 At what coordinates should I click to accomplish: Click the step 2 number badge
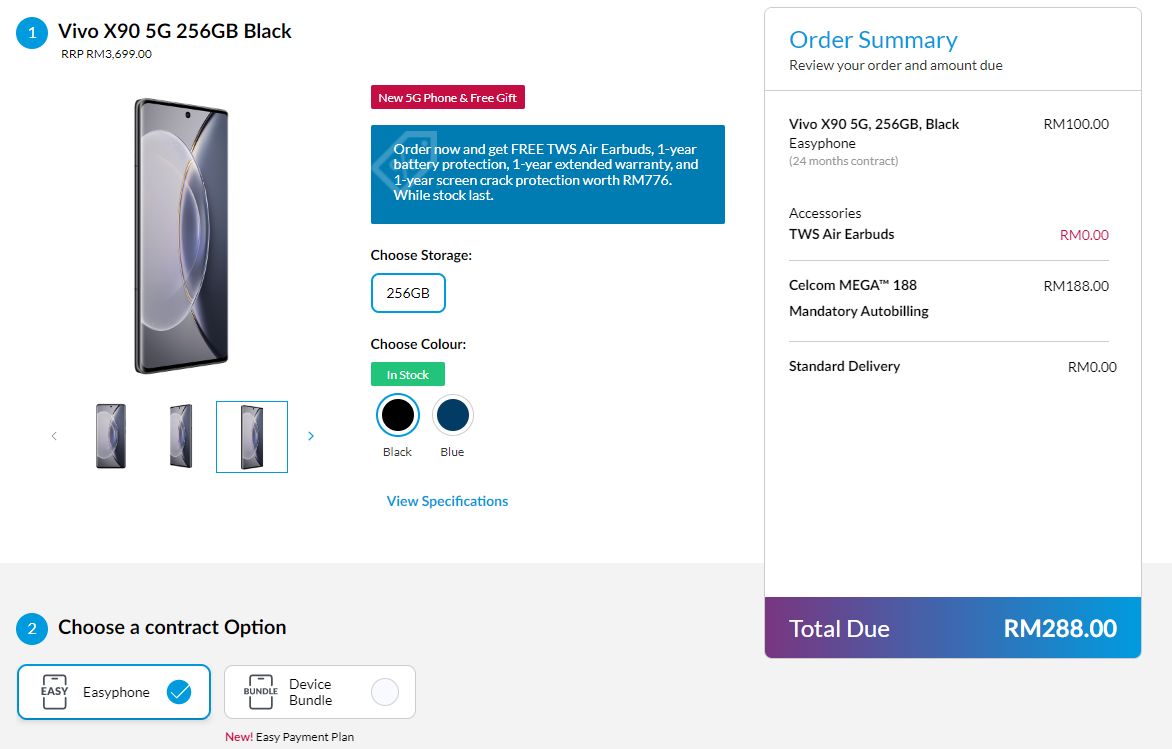(x=32, y=629)
